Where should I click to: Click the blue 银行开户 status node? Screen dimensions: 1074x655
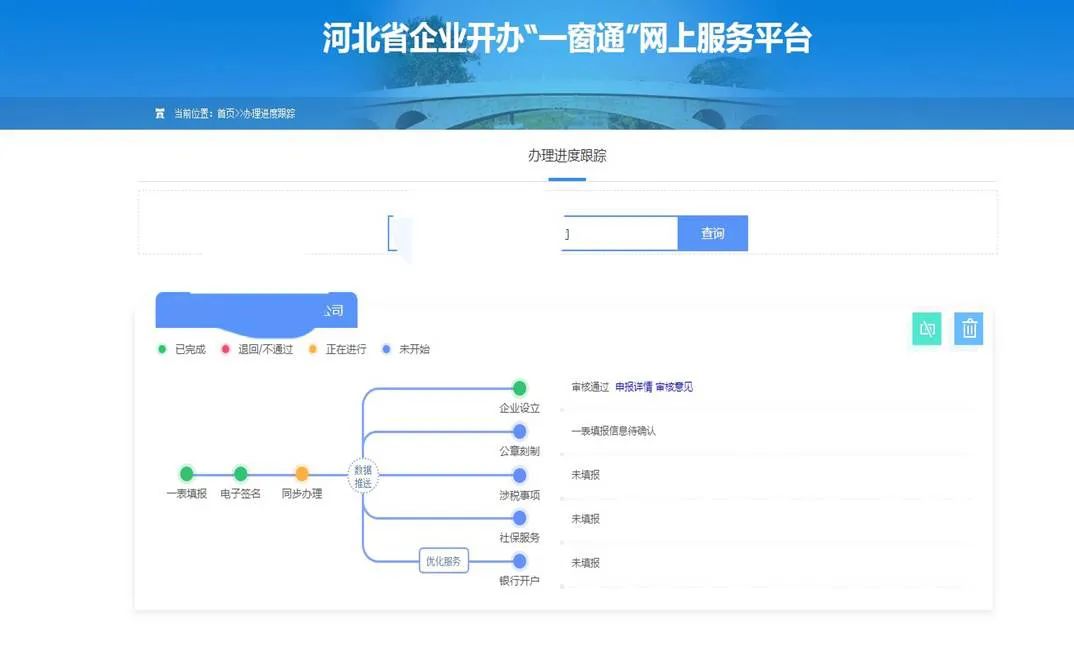point(520,561)
